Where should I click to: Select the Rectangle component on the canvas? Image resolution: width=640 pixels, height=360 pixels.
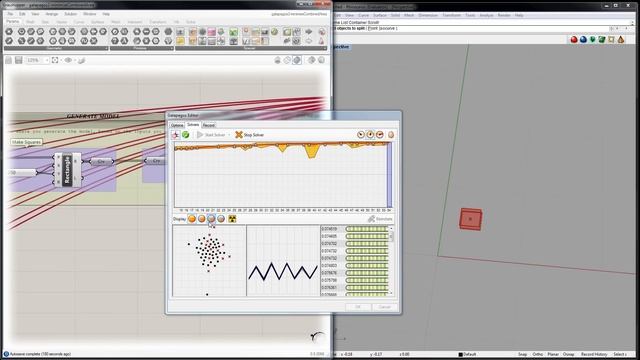(x=67, y=170)
